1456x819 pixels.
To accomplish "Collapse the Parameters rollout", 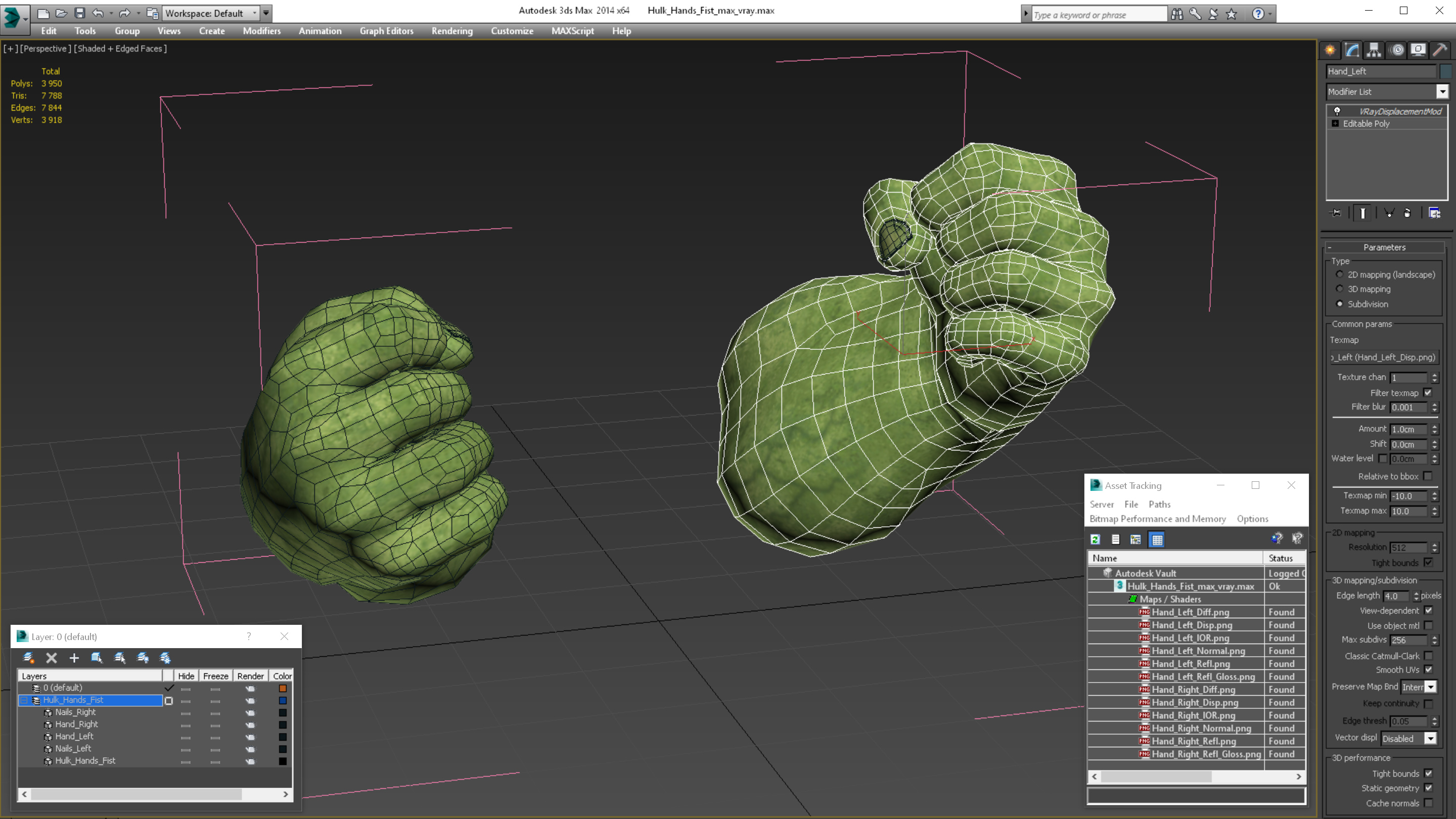I will [1384, 248].
